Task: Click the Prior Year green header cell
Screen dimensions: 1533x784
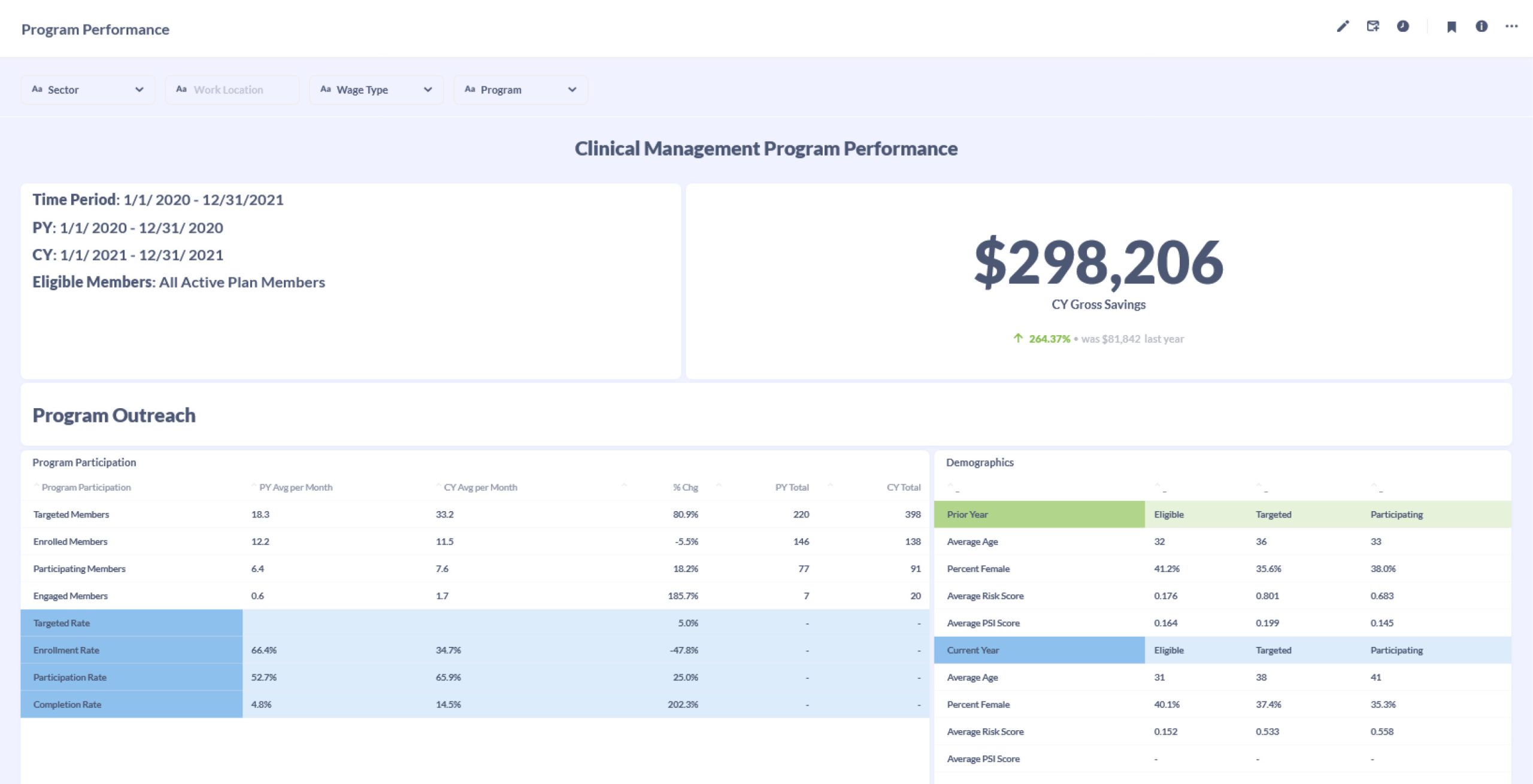Action: (1040, 515)
